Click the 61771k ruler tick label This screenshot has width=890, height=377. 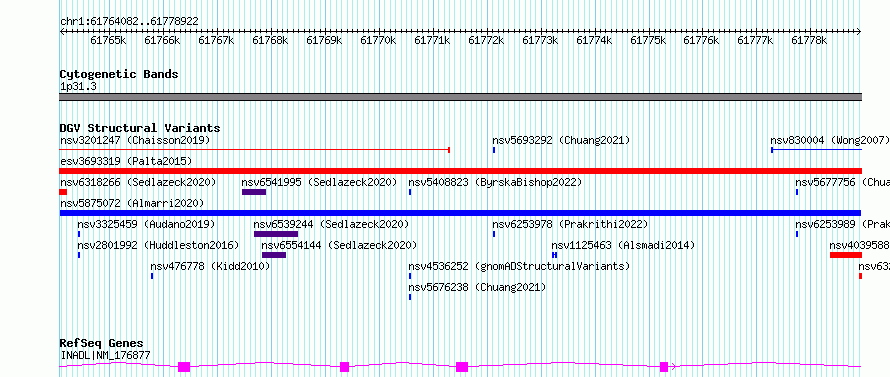432,40
